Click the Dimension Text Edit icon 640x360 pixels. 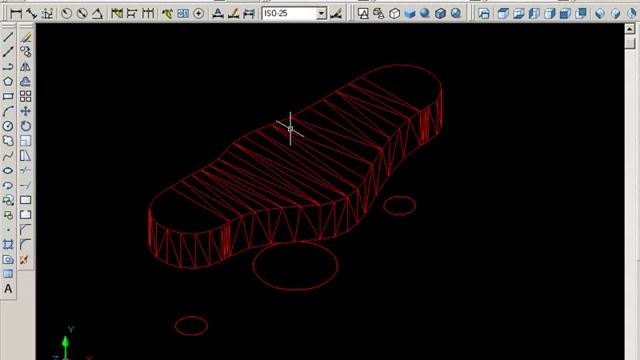point(233,13)
